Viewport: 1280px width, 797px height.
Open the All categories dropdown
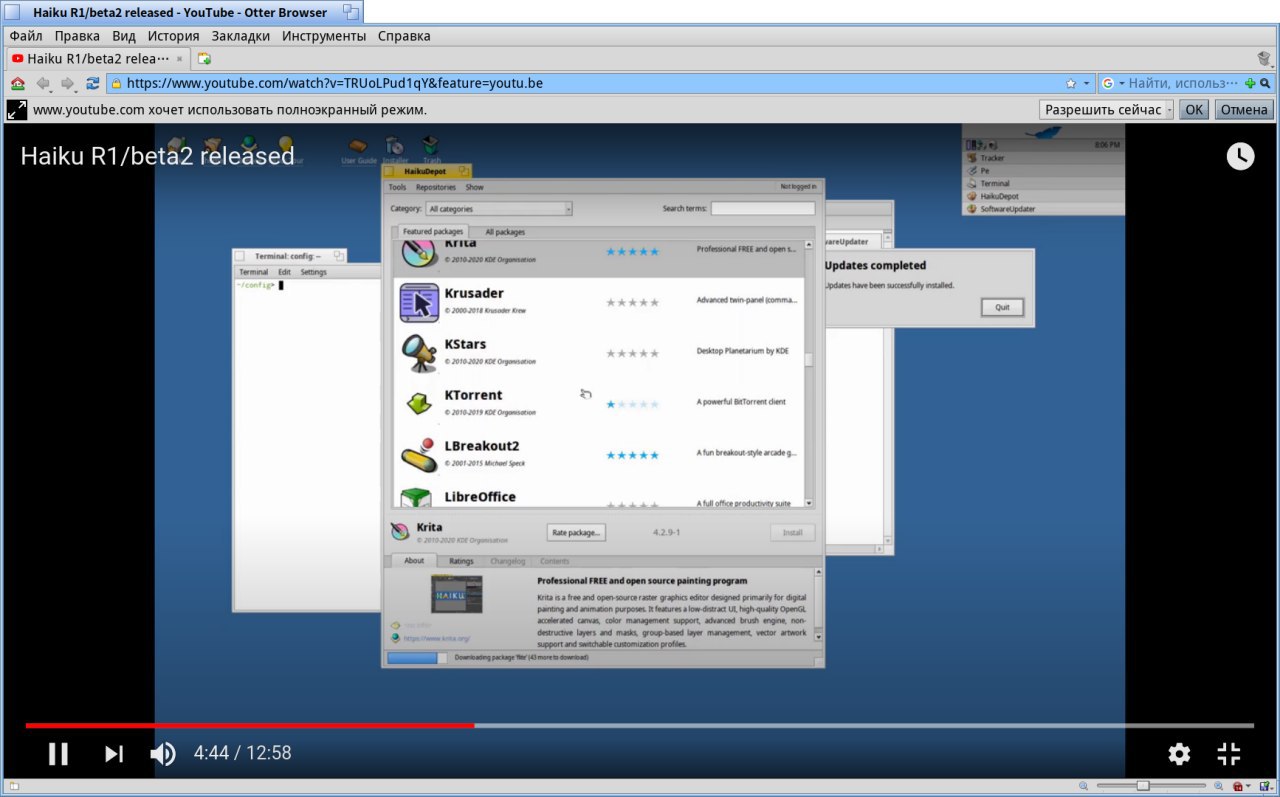click(x=499, y=209)
